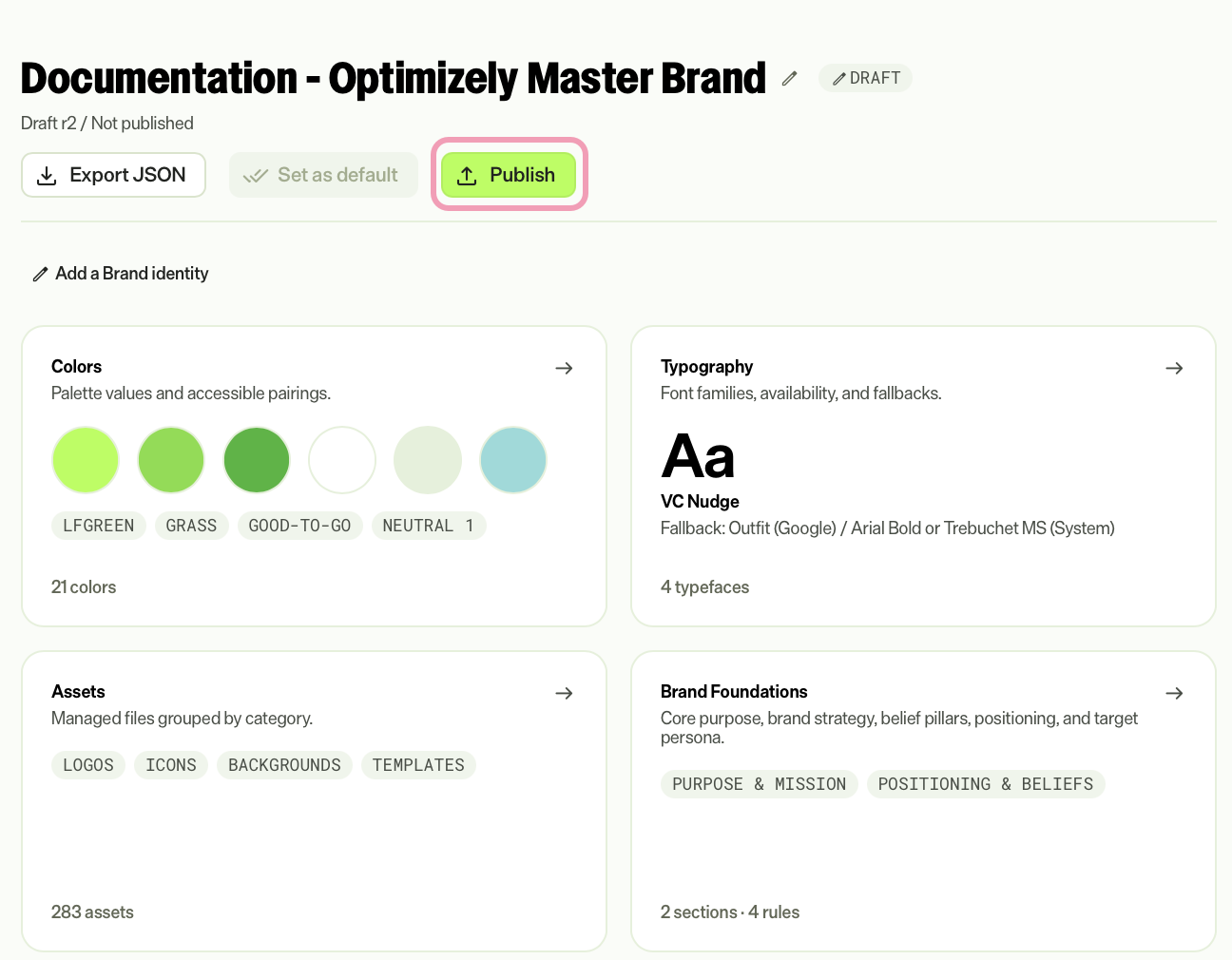Image resolution: width=1232 pixels, height=960 pixels.
Task: Select the white color swatch
Action: tap(342, 460)
